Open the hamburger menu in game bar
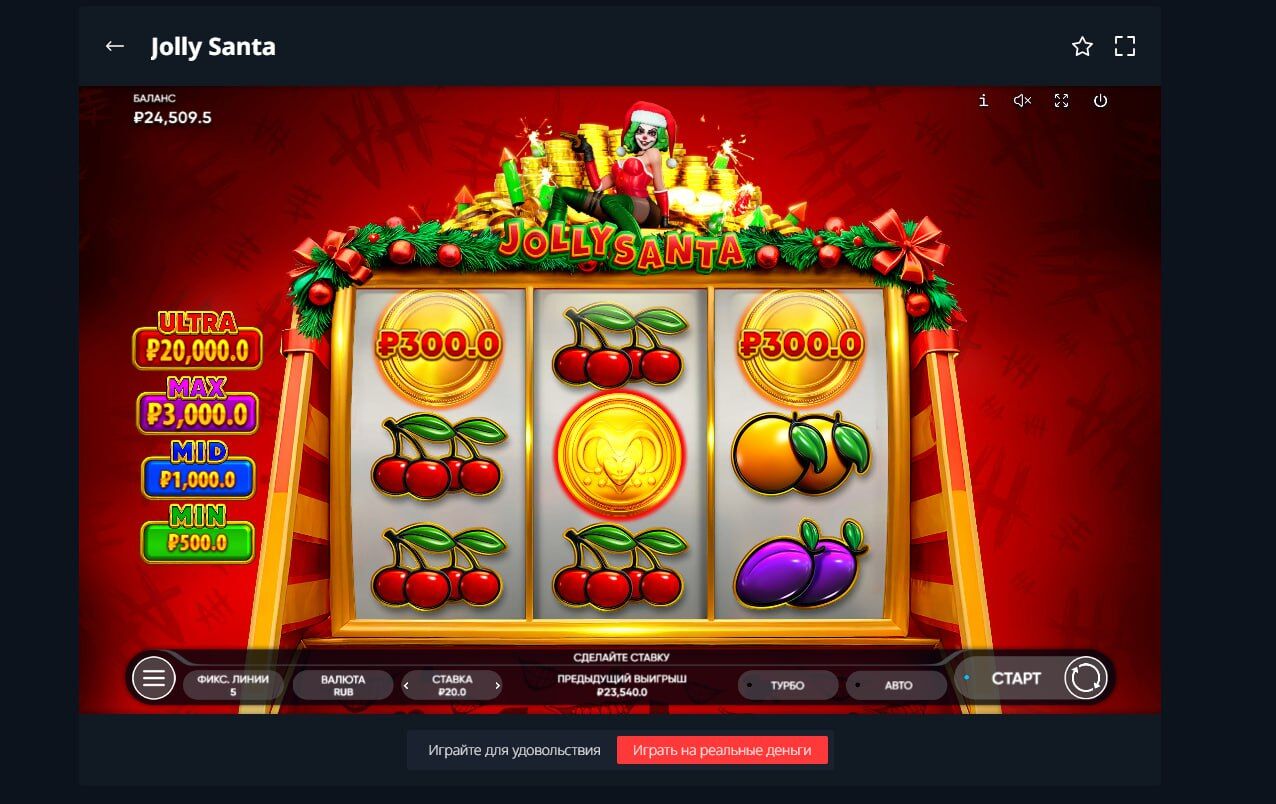 click(153, 678)
